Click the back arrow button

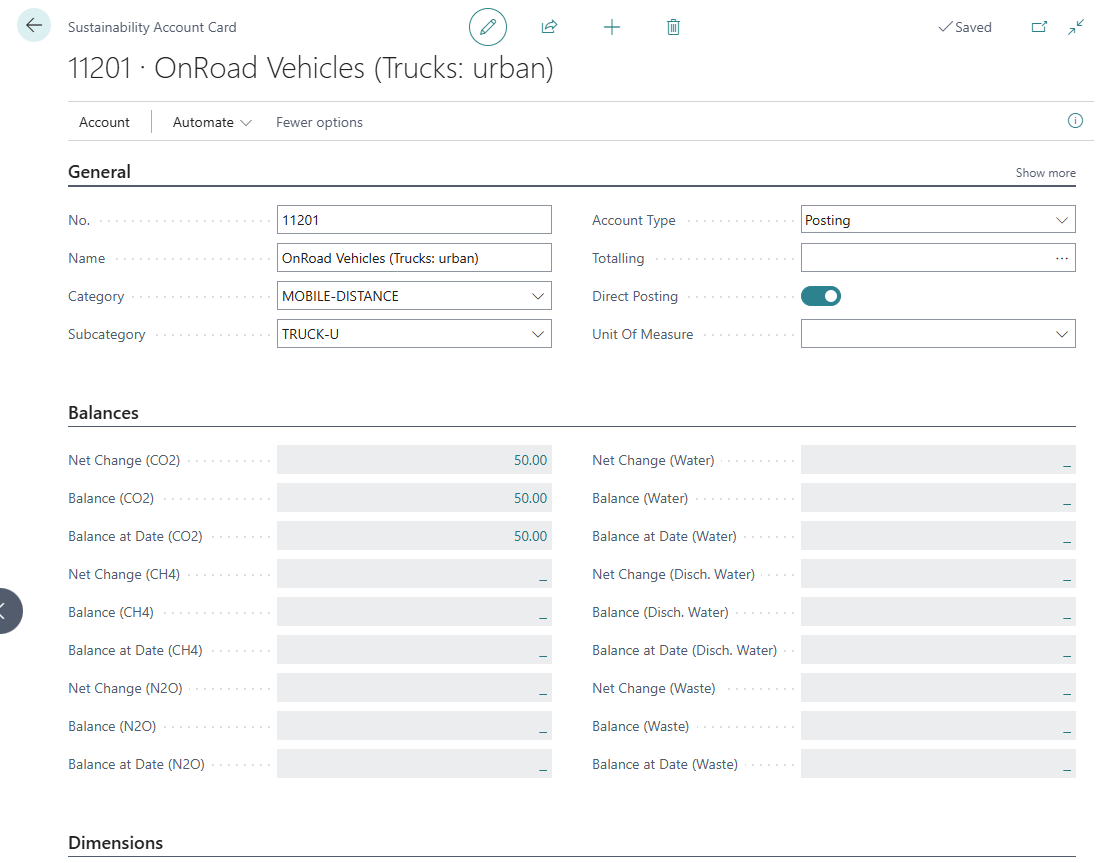click(34, 26)
